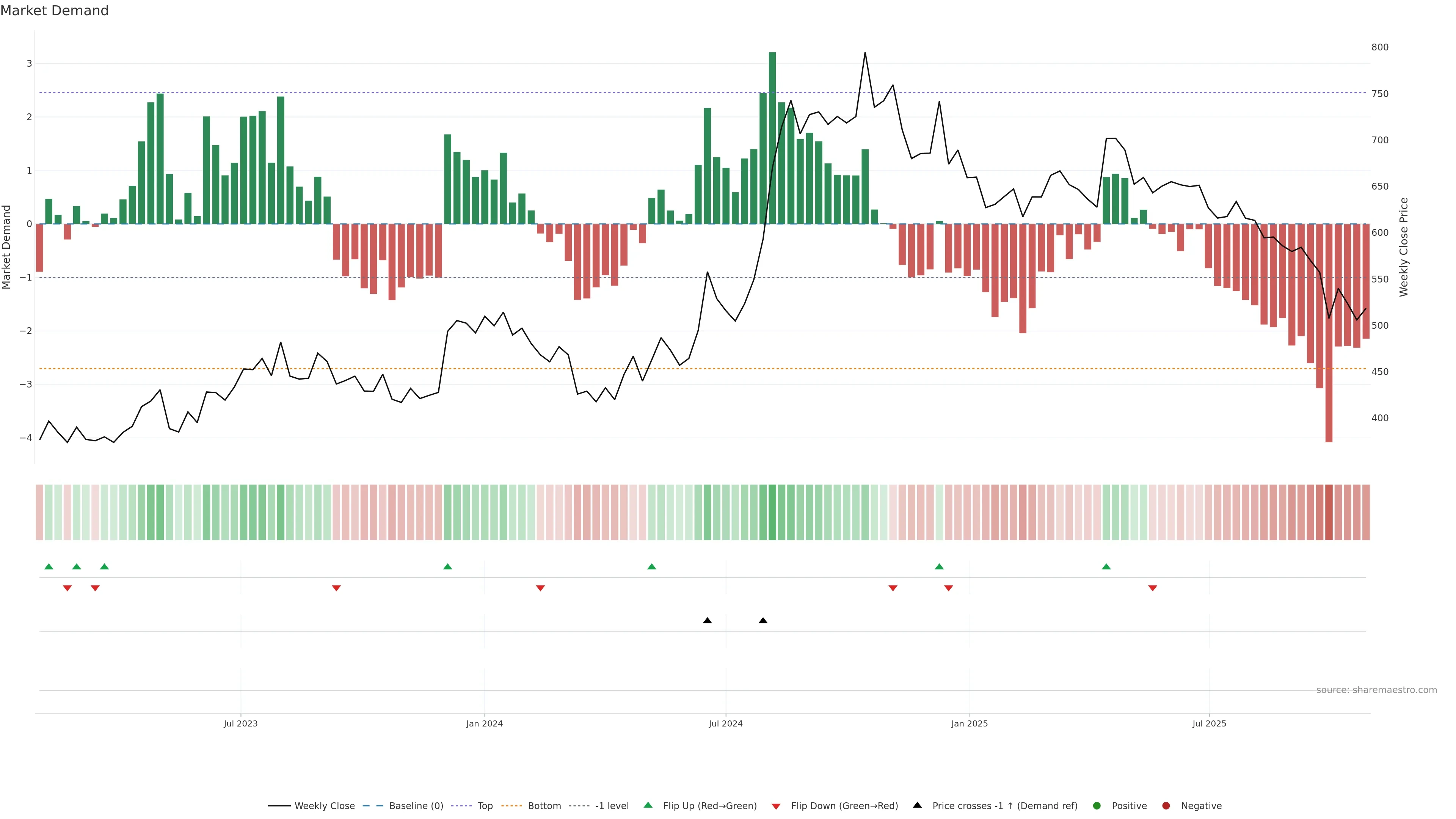Click the green Positive legend dot
Screen dimensions: 1456x819
coord(1097,805)
